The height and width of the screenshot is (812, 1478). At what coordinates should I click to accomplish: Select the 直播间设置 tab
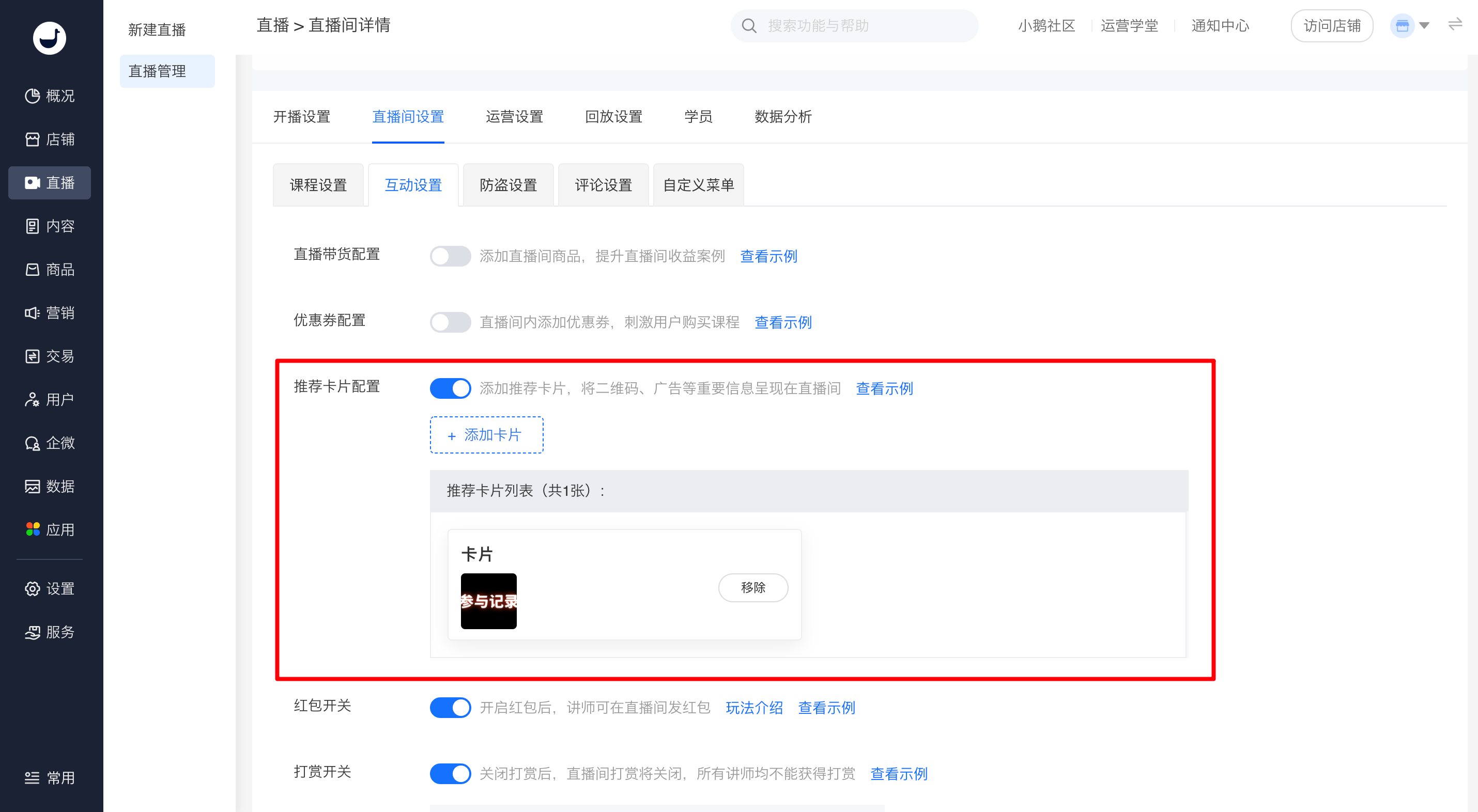tap(408, 117)
